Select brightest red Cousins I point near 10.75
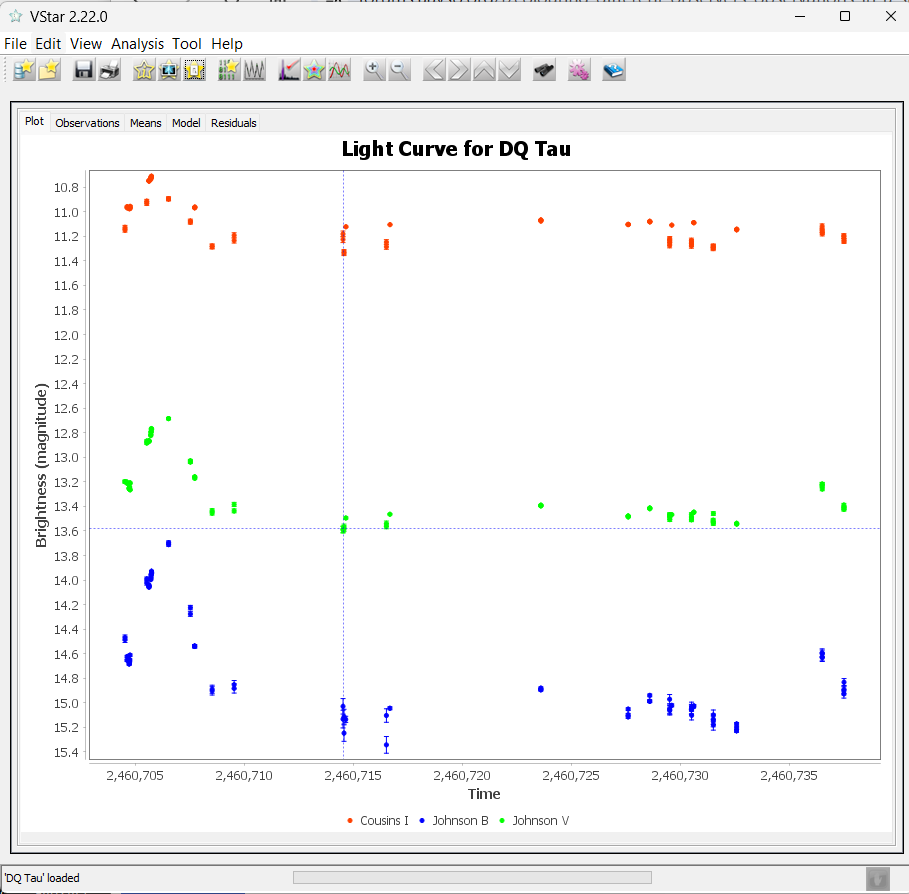Image resolution: width=909 pixels, height=894 pixels. coord(151,177)
